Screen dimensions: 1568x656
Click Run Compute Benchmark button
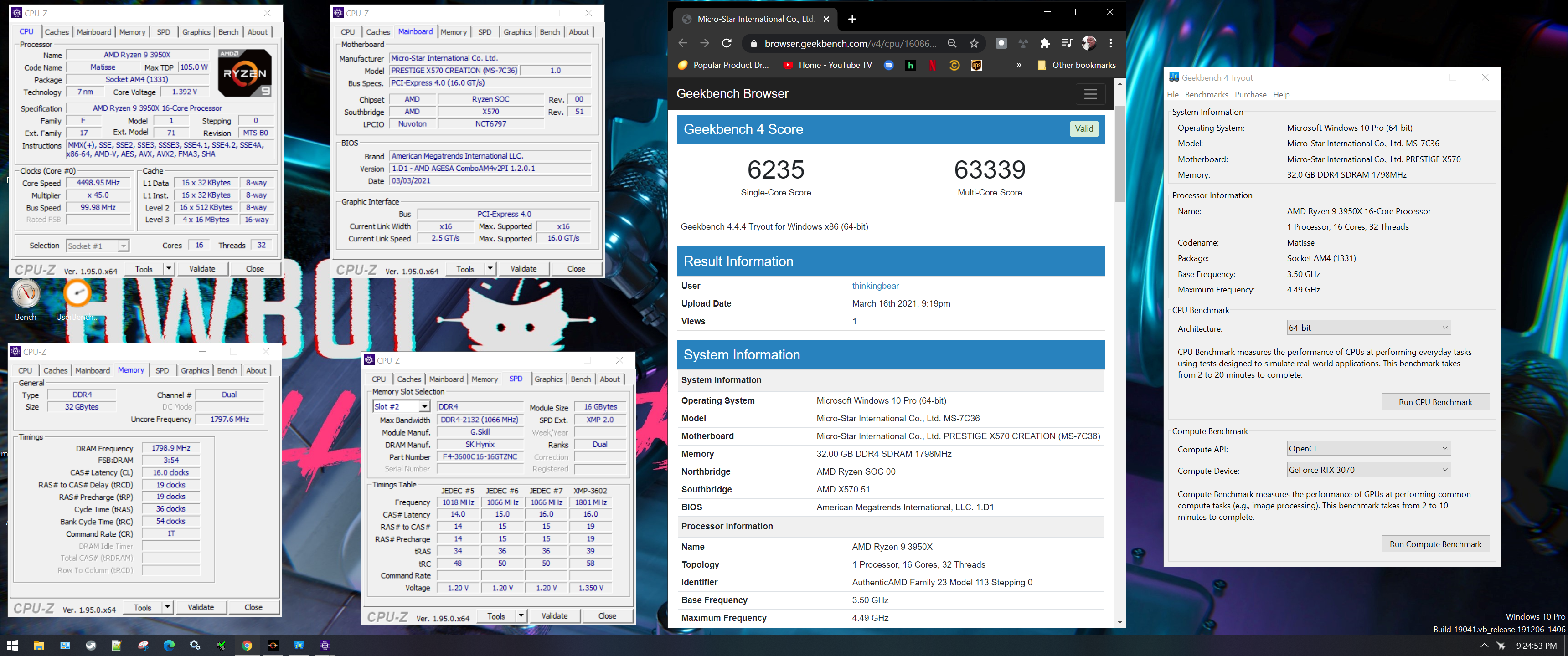1435,544
